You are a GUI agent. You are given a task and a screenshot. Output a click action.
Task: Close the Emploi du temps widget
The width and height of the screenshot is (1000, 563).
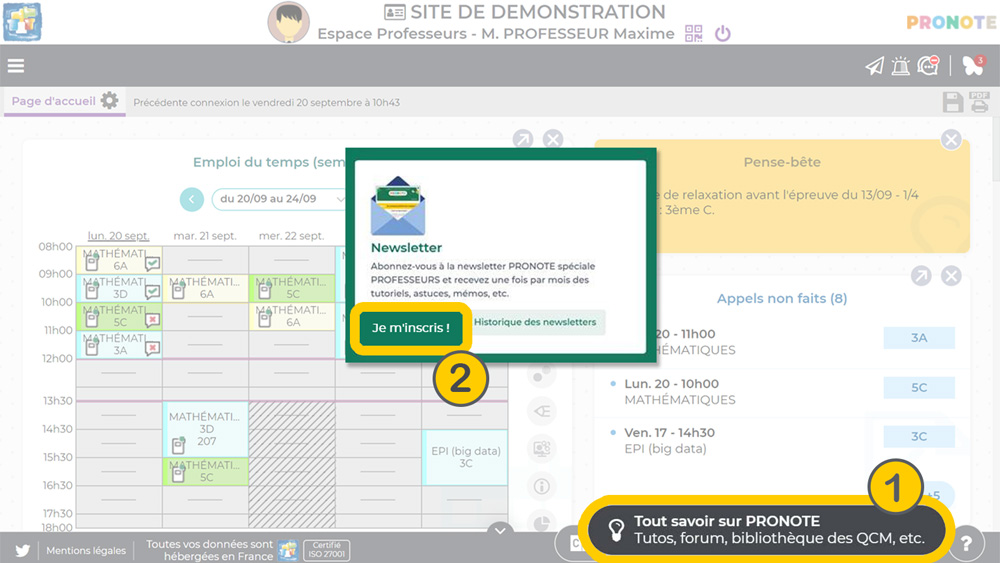point(553,139)
